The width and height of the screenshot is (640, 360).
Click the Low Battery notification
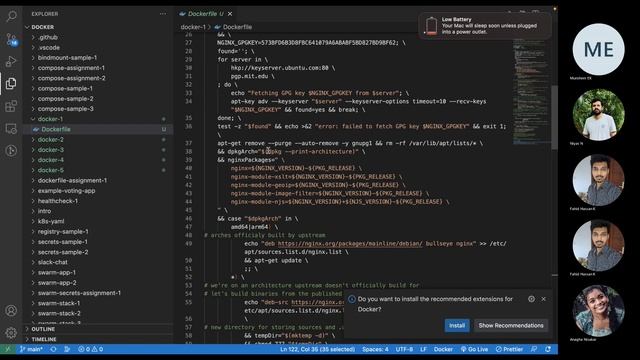click(485, 26)
